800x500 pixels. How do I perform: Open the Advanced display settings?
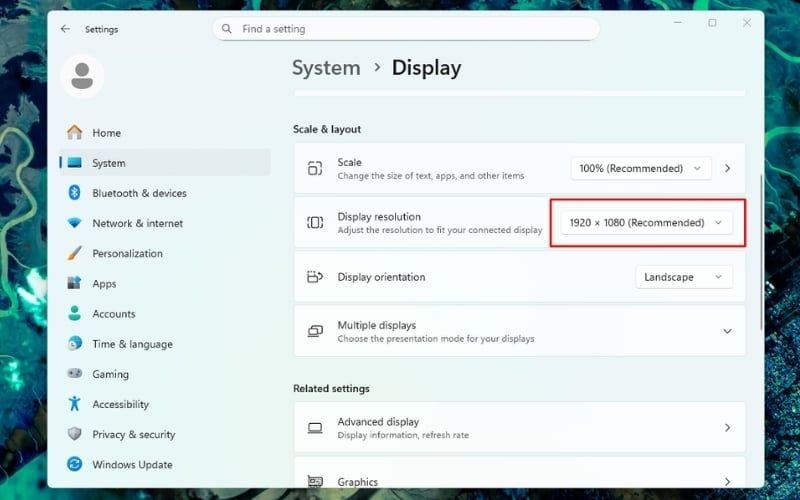click(x=519, y=428)
